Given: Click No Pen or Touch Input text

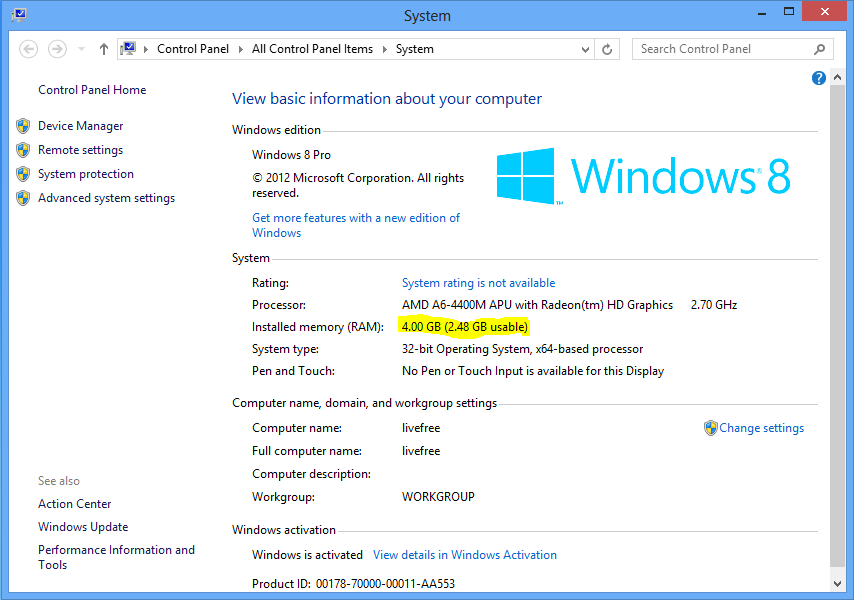Looking at the screenshot, I should [x=533, y=371].
